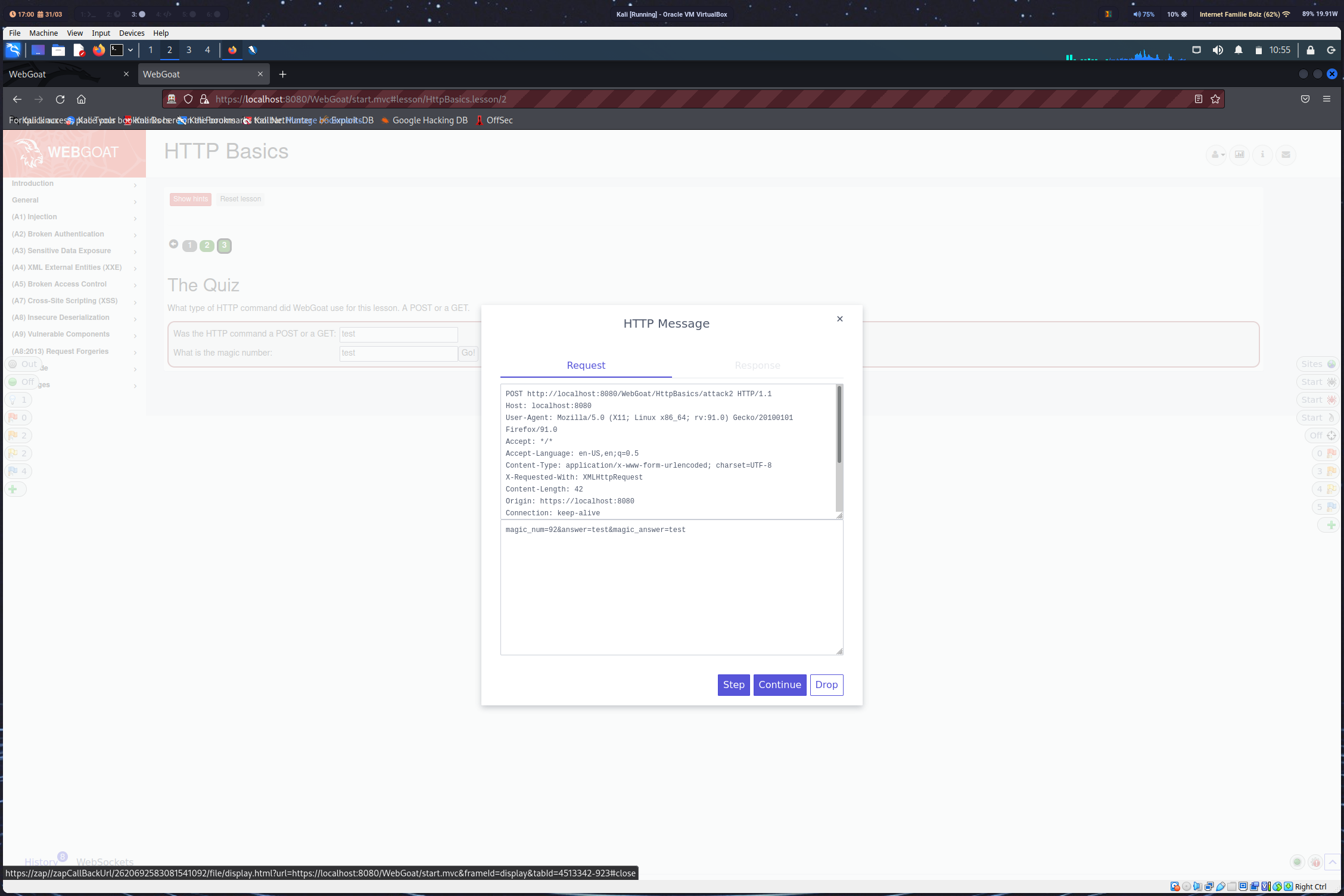The image size is (1344, 896).
Task: Toggle ZAP HUD break Off button
Action: pos(21,382)
